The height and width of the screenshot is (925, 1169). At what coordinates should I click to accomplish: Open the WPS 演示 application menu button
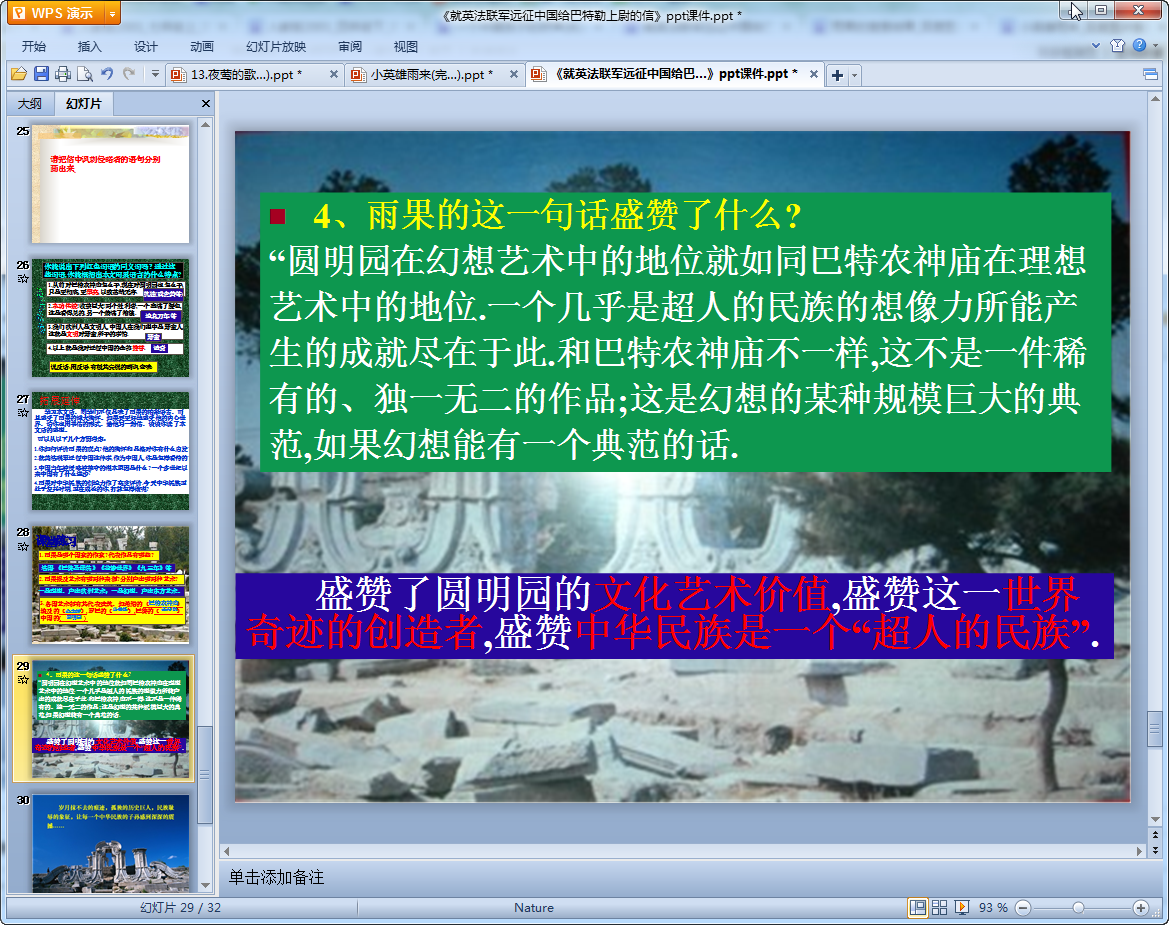[x=57, y=13]
